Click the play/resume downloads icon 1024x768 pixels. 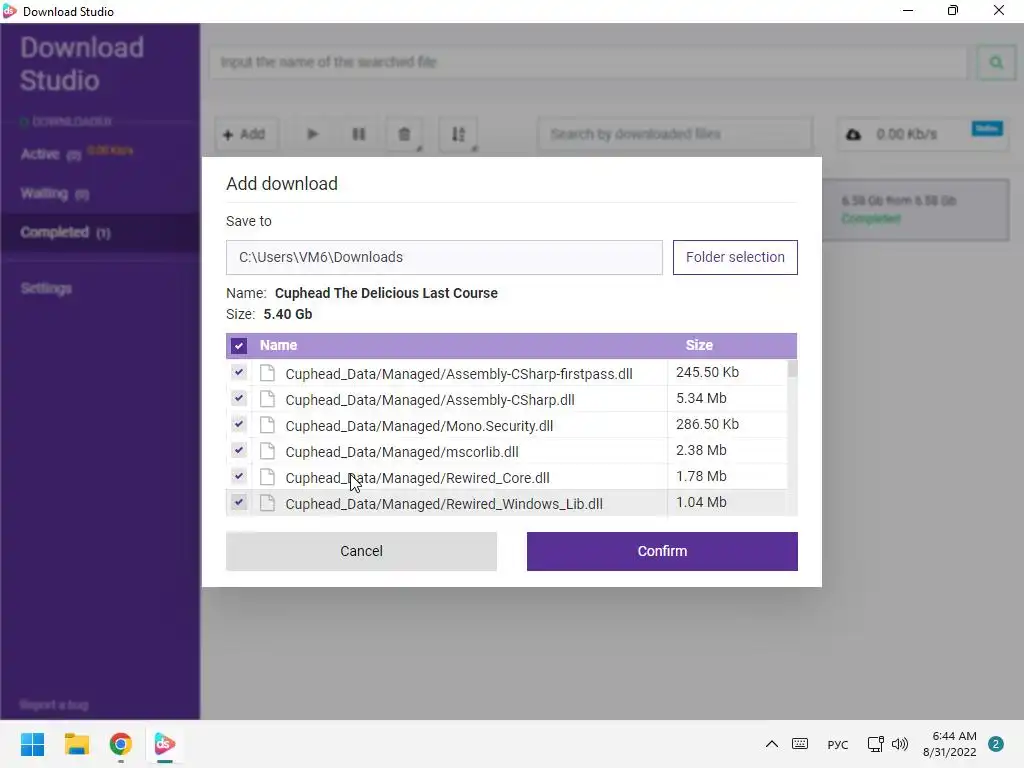[x=312, y=135]
